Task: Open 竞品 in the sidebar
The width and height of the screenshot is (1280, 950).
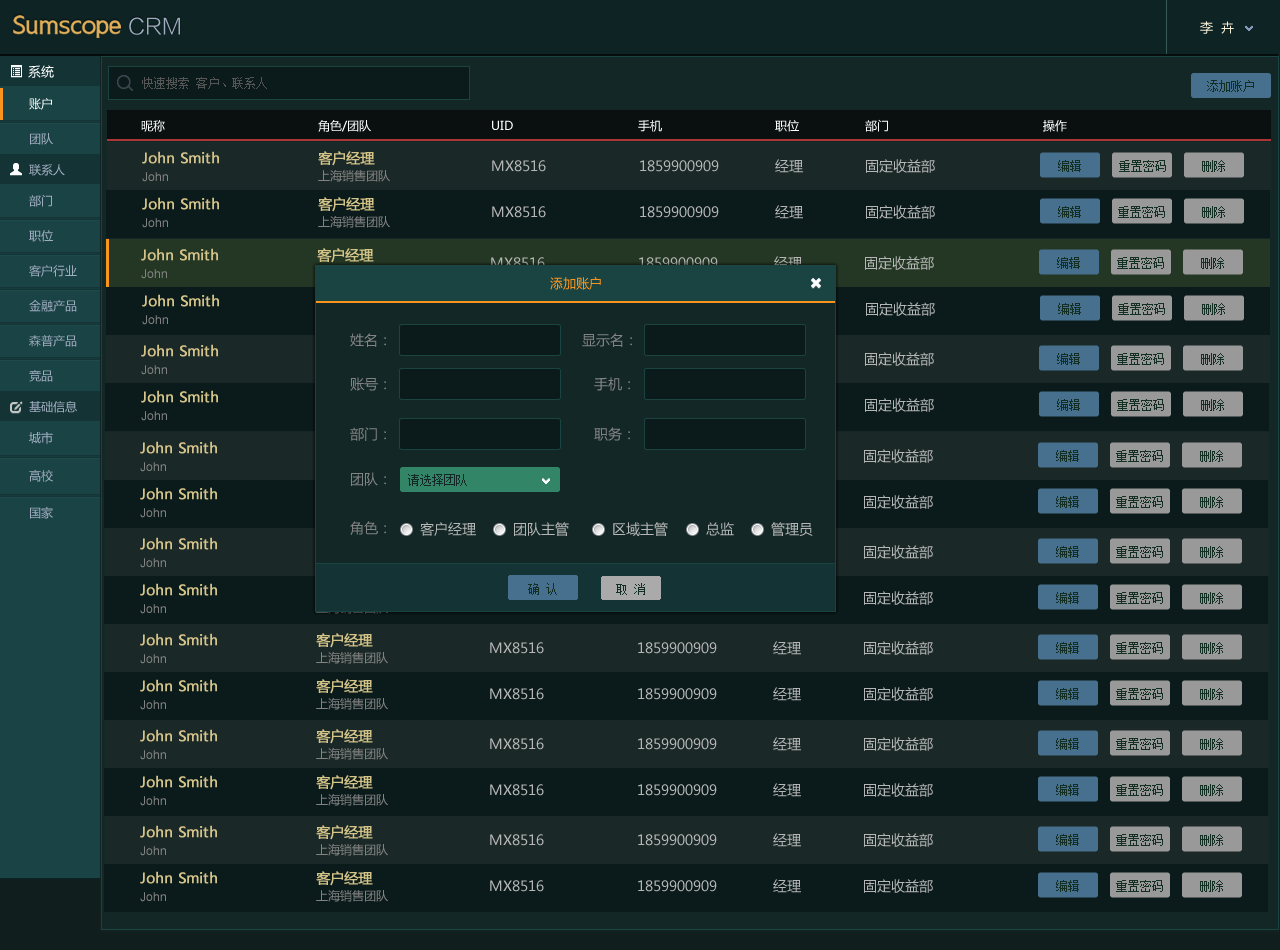Action: tap(50, 376)
